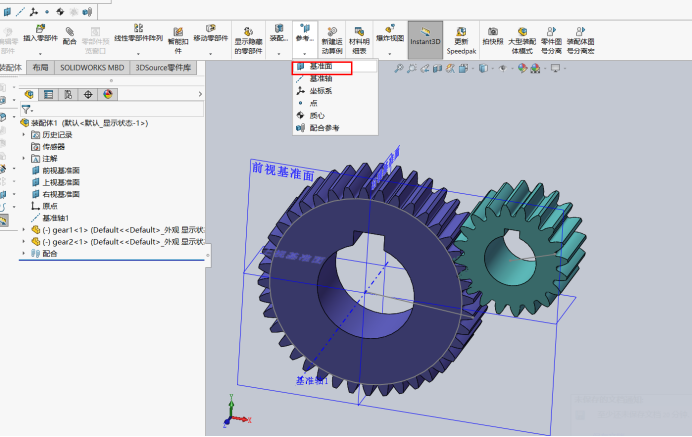Screen dimensions: 692x437
Task: Open the 爆炸视图 dropdown arrow
Action: click(390, 54)
